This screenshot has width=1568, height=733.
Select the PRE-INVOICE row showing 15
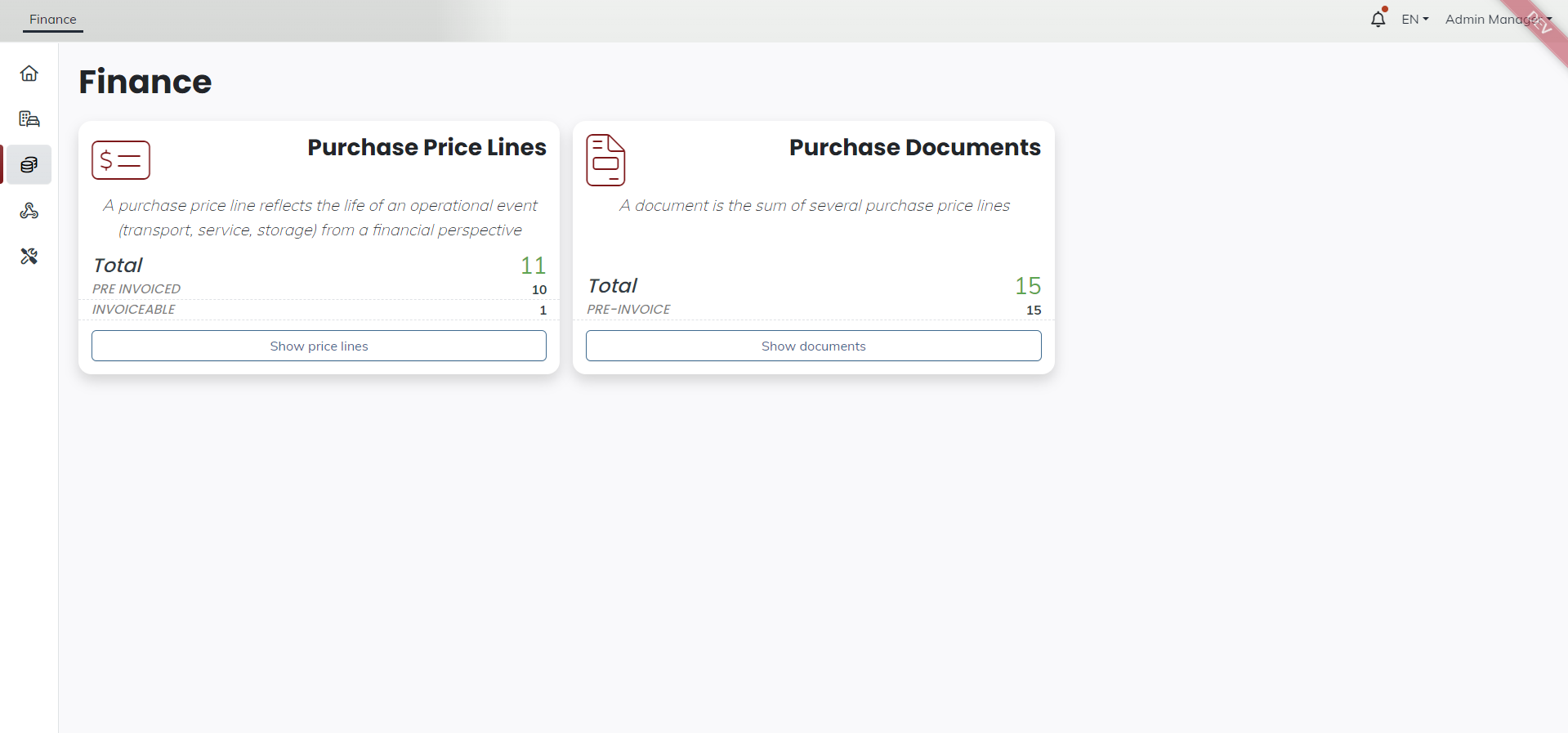coord(813,310)
